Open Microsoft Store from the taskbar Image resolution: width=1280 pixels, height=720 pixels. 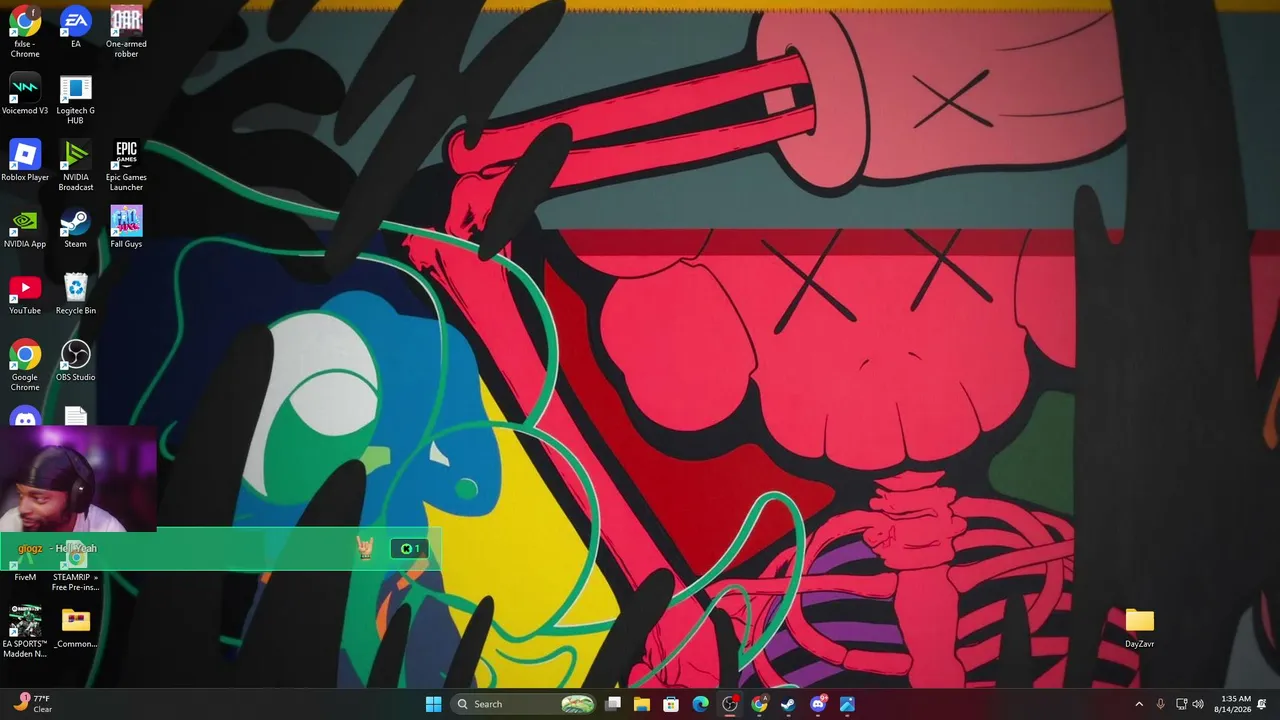(x=671, y=704)
